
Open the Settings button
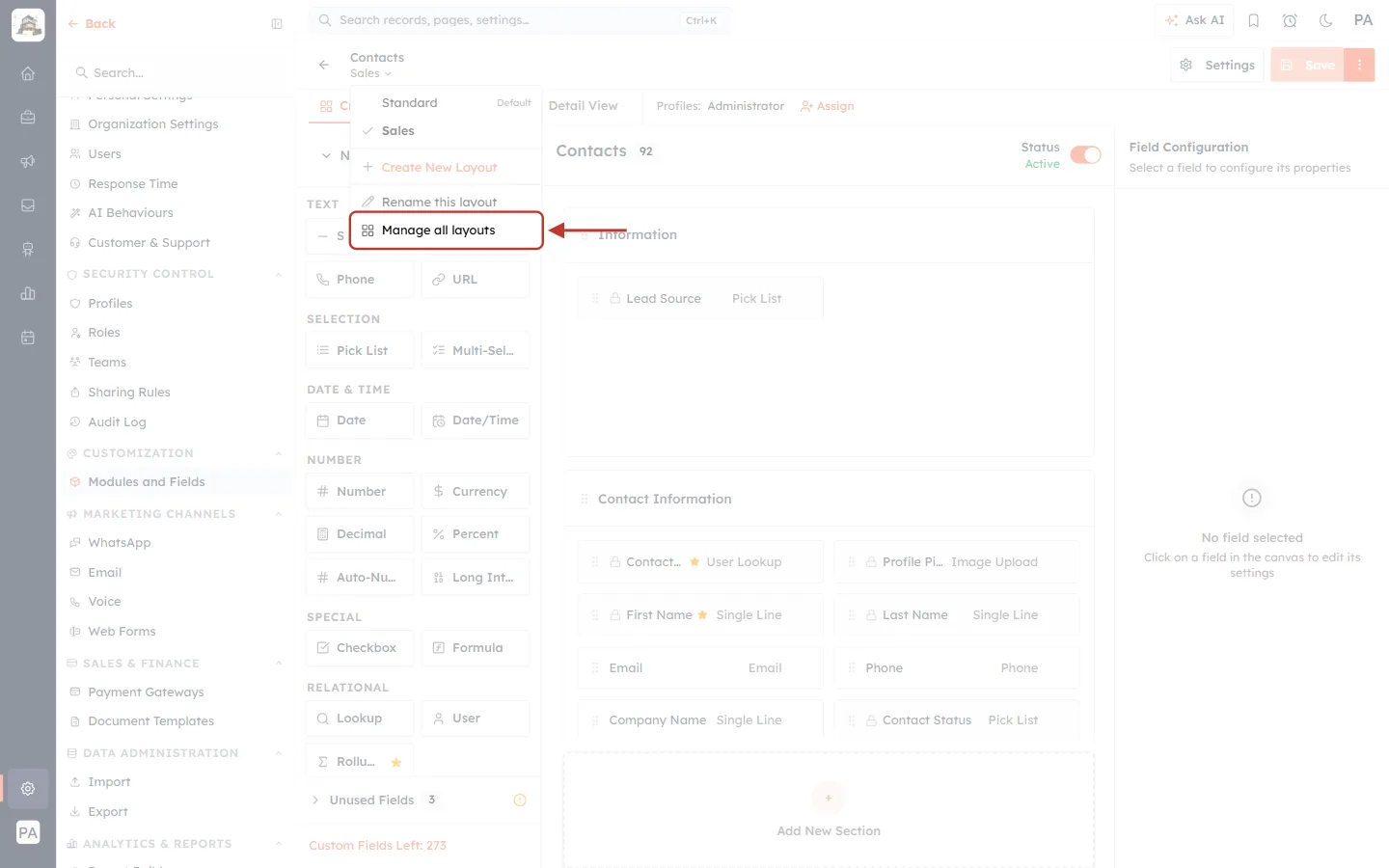point(1218,65)
